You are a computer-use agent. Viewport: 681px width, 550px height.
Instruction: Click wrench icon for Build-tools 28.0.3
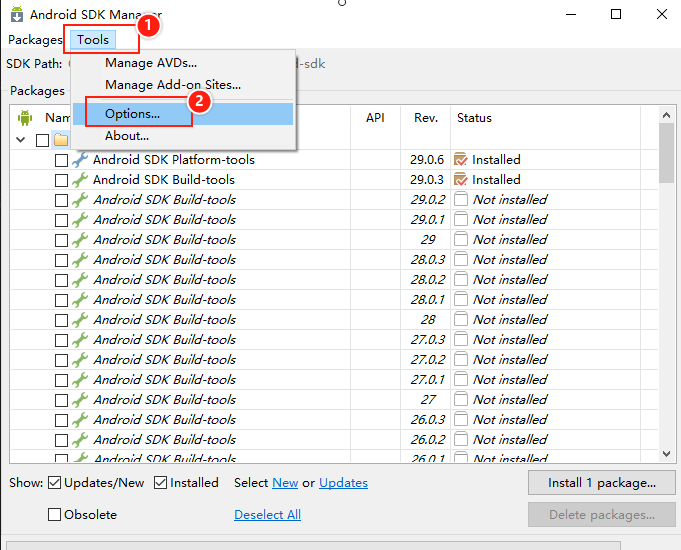point(80,260)
